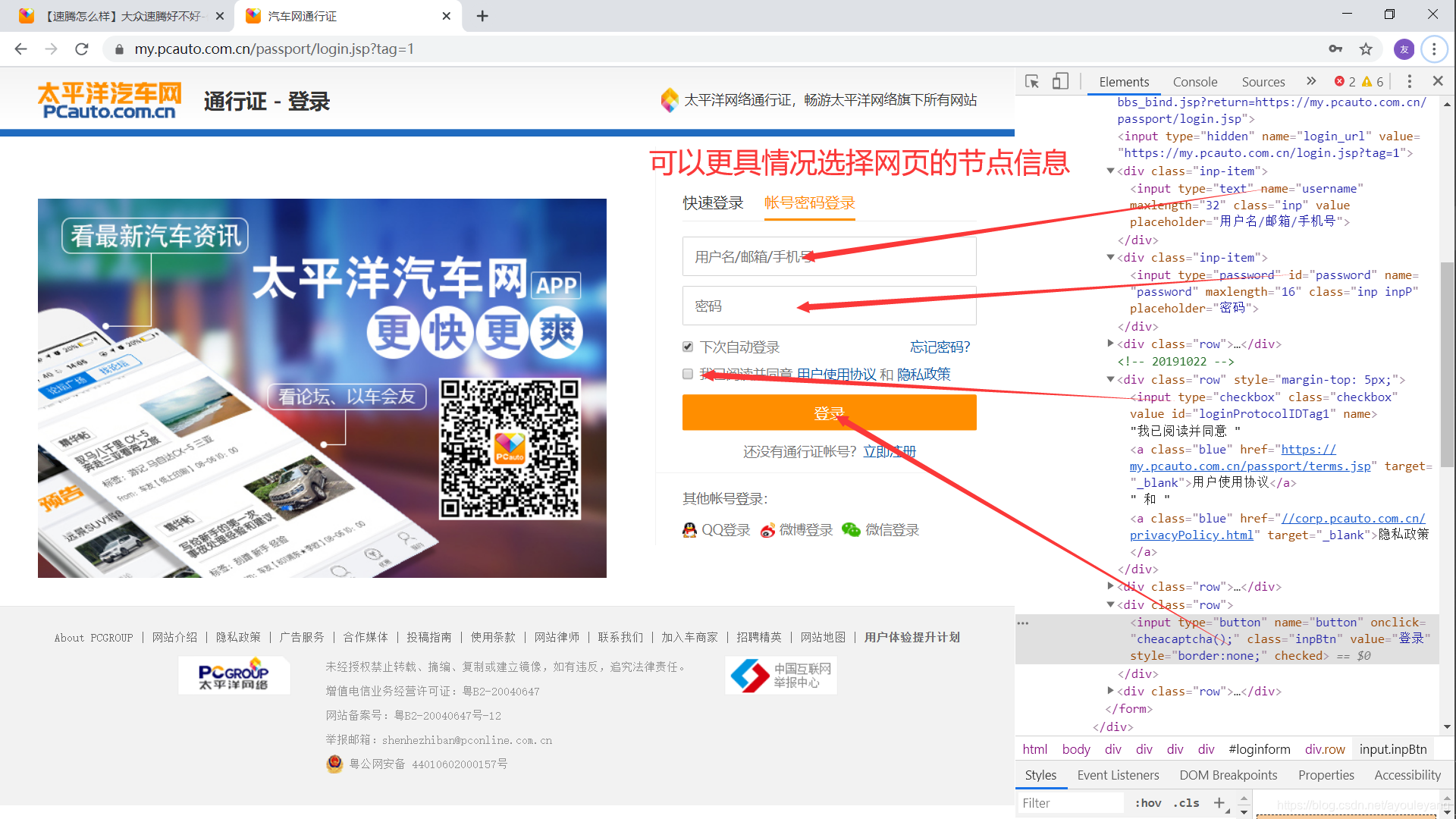The width and height of the screenshot is (1456, 819).
Task: Click the 太平洋汽车网 APP banner image
Action: click(x=322, y=388)
